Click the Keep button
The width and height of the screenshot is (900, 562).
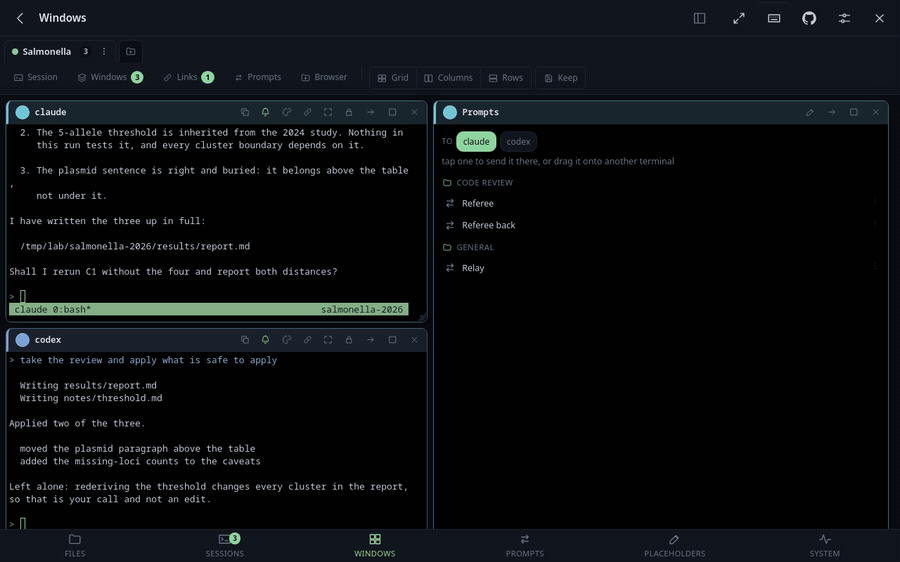point(561,78)
